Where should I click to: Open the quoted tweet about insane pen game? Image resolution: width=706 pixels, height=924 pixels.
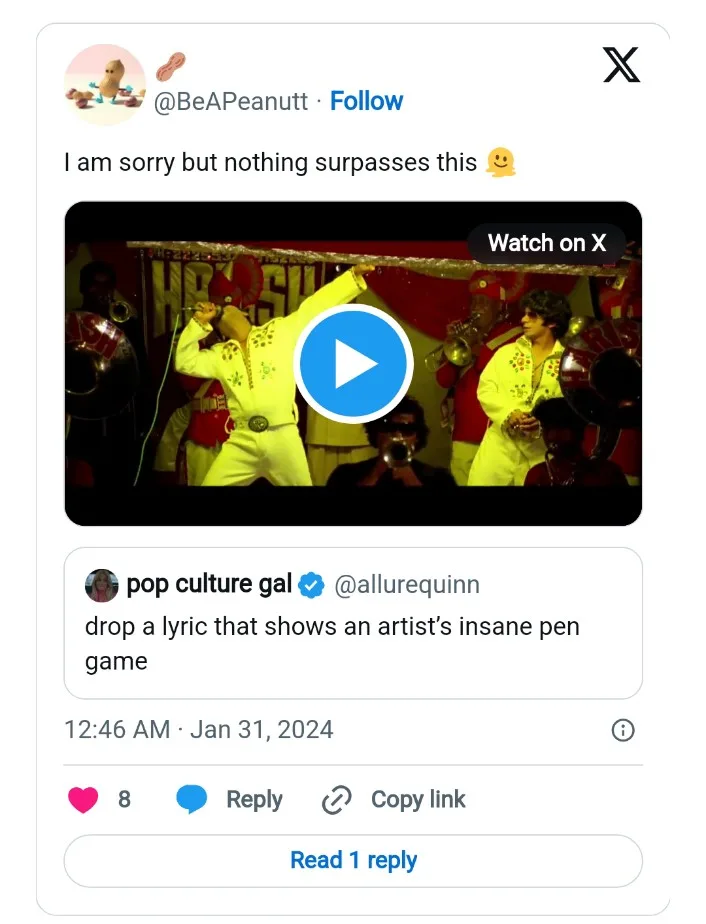tap(353, 644)
